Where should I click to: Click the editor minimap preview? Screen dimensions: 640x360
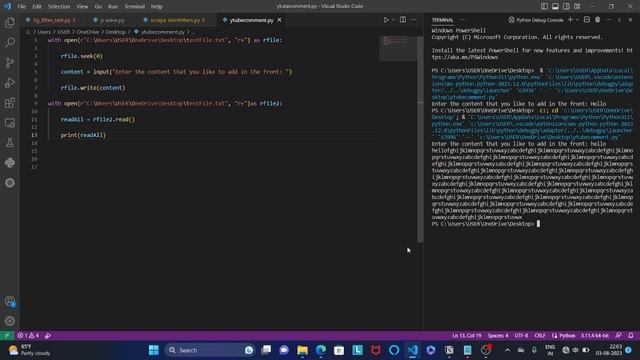(398, 48)
